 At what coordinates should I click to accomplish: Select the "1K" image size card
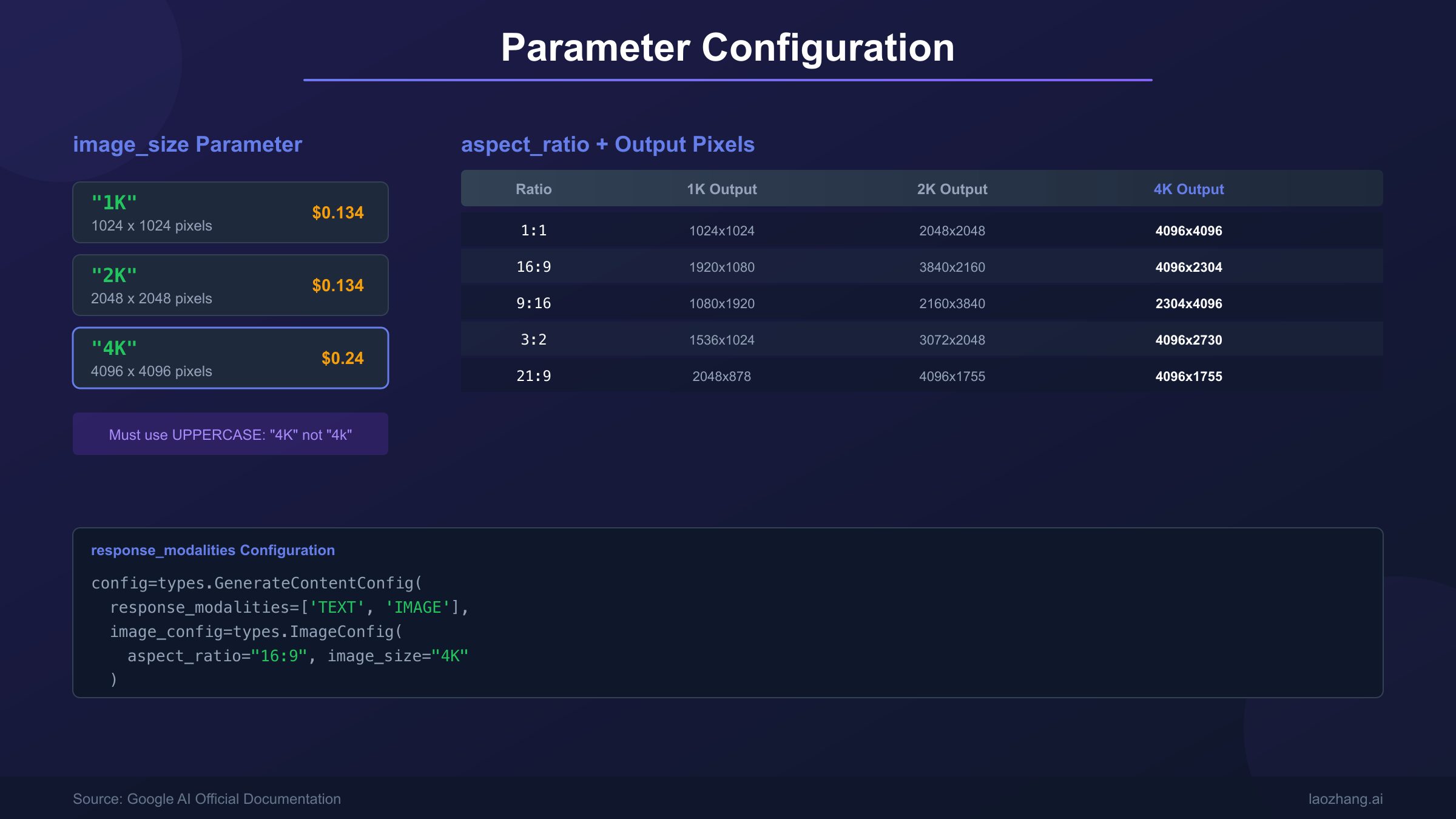coord(230,212)
